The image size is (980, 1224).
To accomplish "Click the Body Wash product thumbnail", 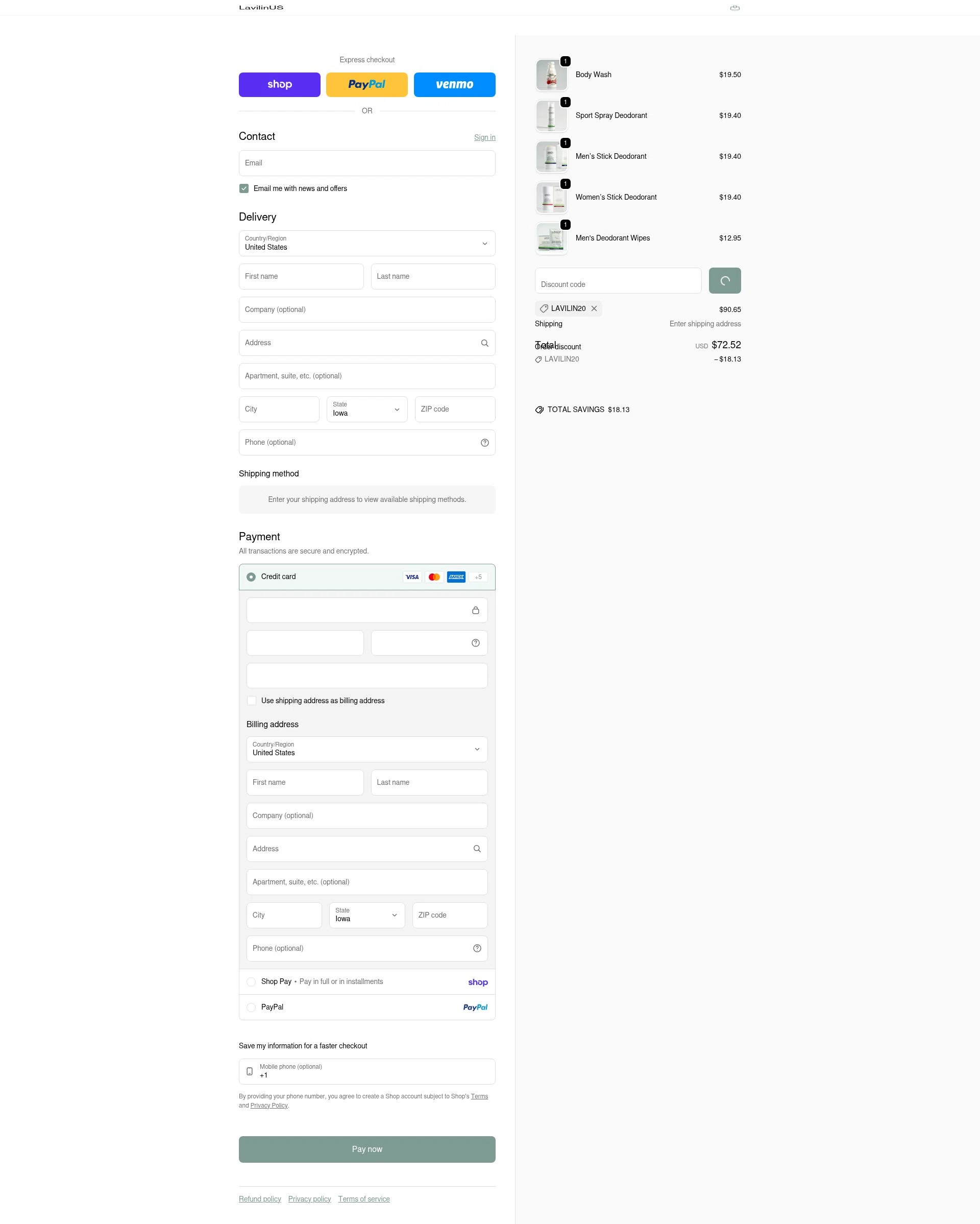I will point(551,75).
